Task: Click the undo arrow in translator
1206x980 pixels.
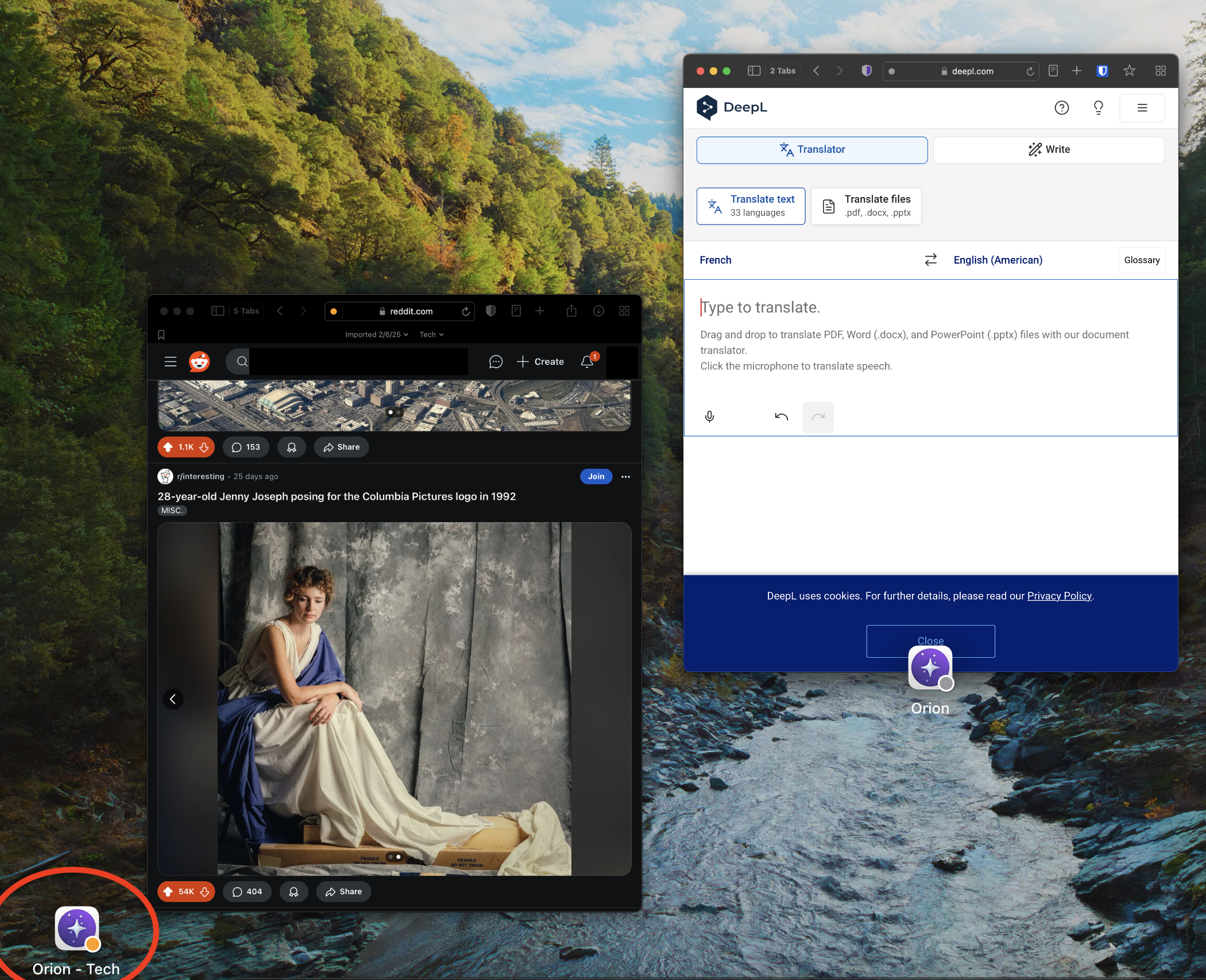Action: pos(781,416)
